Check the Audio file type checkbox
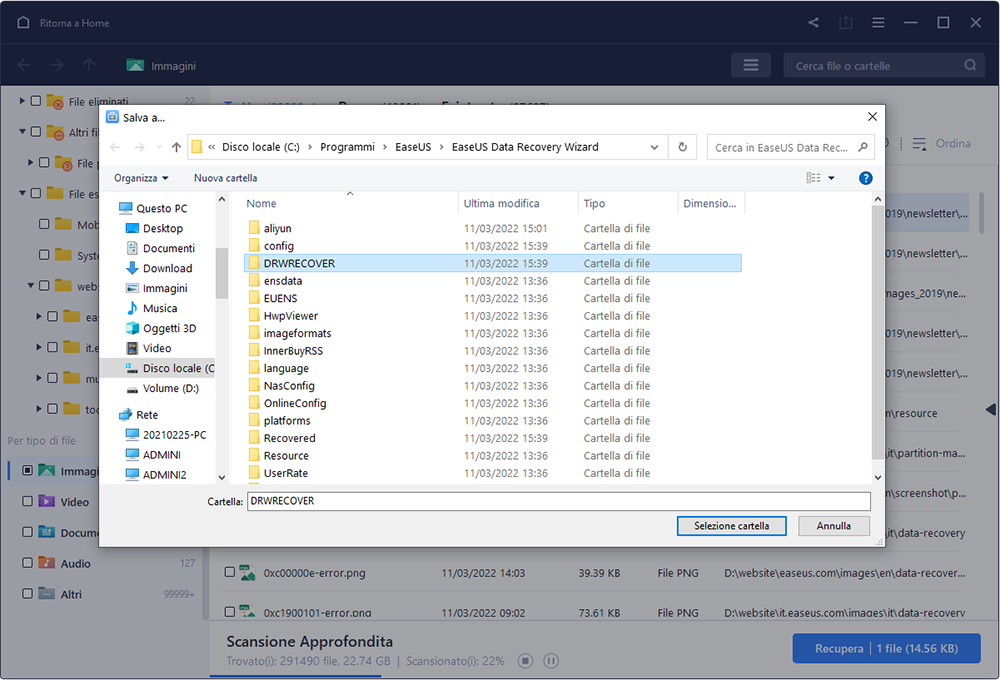Screen dimensions: 1000x680 click(27, 563)
